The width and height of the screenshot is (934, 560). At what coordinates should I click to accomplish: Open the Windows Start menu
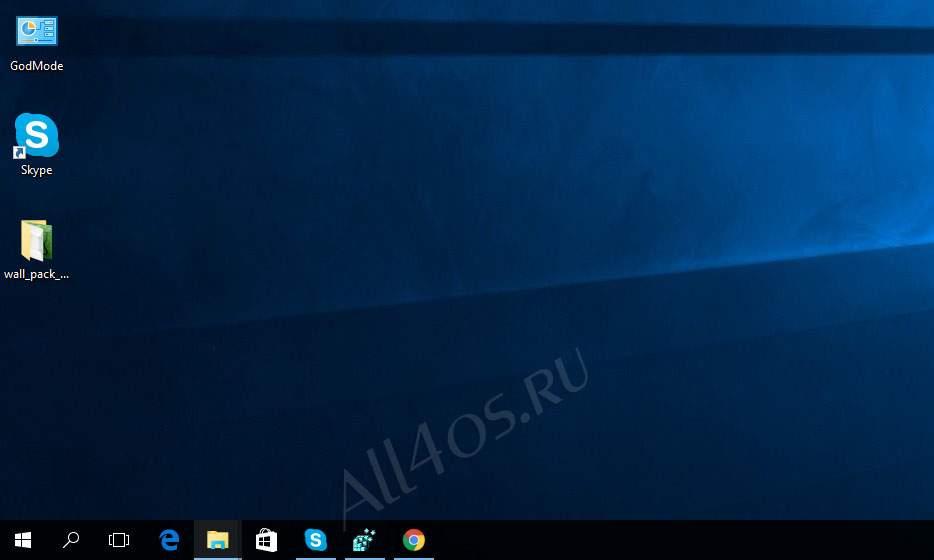pyautogui.click(x=23, y=540)
